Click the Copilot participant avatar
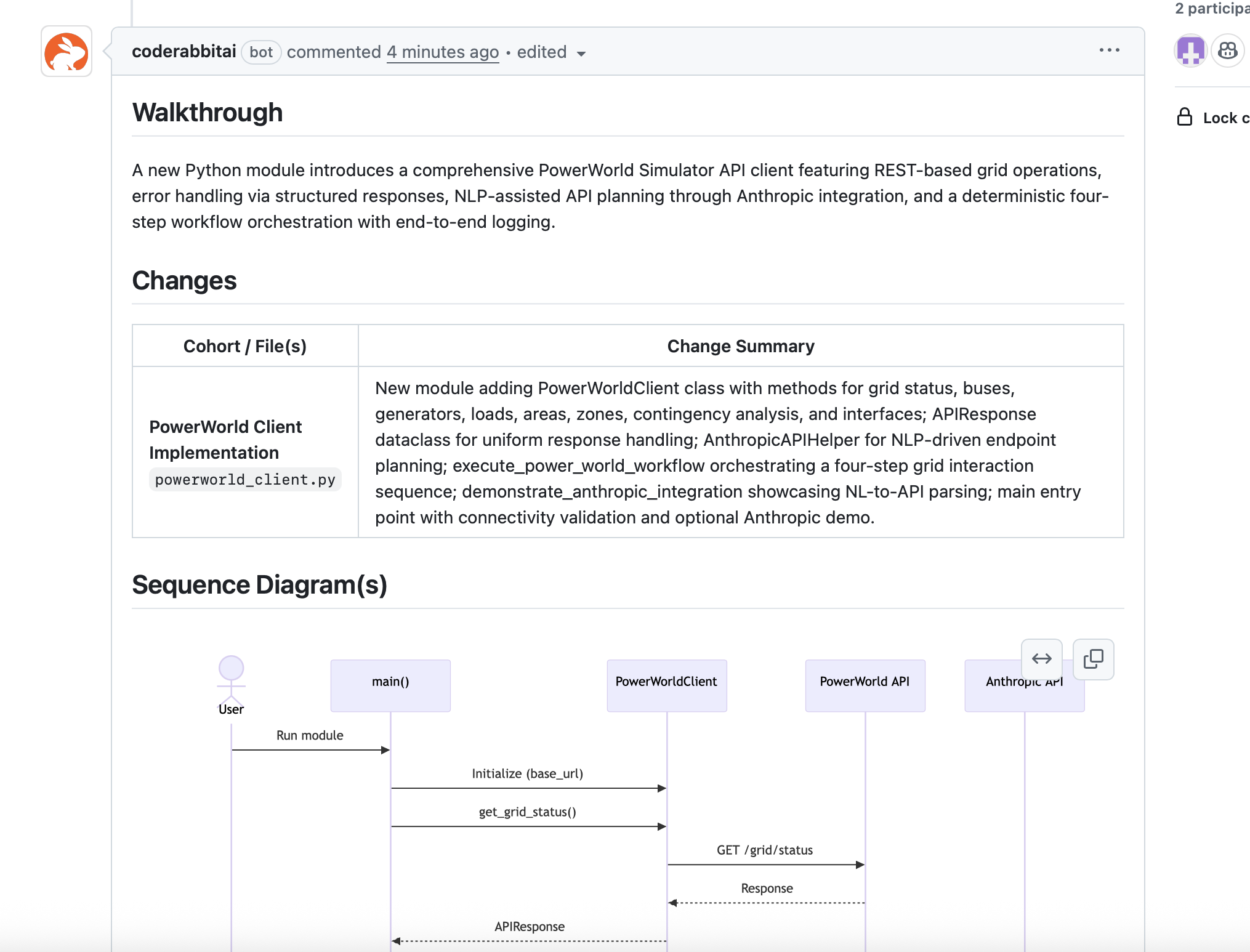The width and height of the screenshot is (1250, 952). coord(1227,51)
